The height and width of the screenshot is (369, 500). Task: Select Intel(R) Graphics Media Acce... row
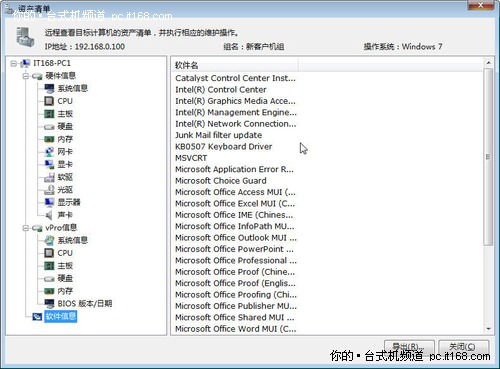[x=235, y=101]
